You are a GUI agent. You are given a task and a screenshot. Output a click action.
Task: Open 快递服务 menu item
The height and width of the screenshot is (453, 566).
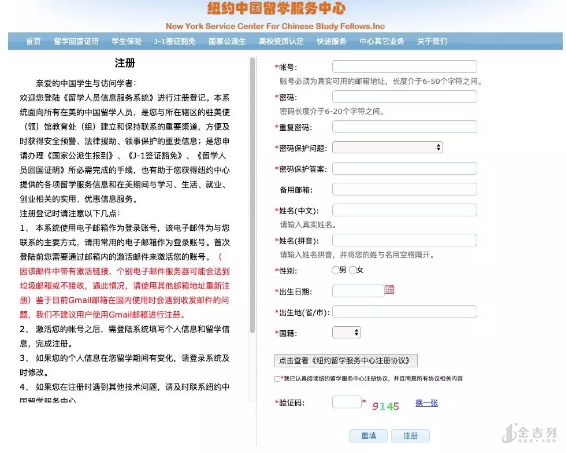pos(331,42)
